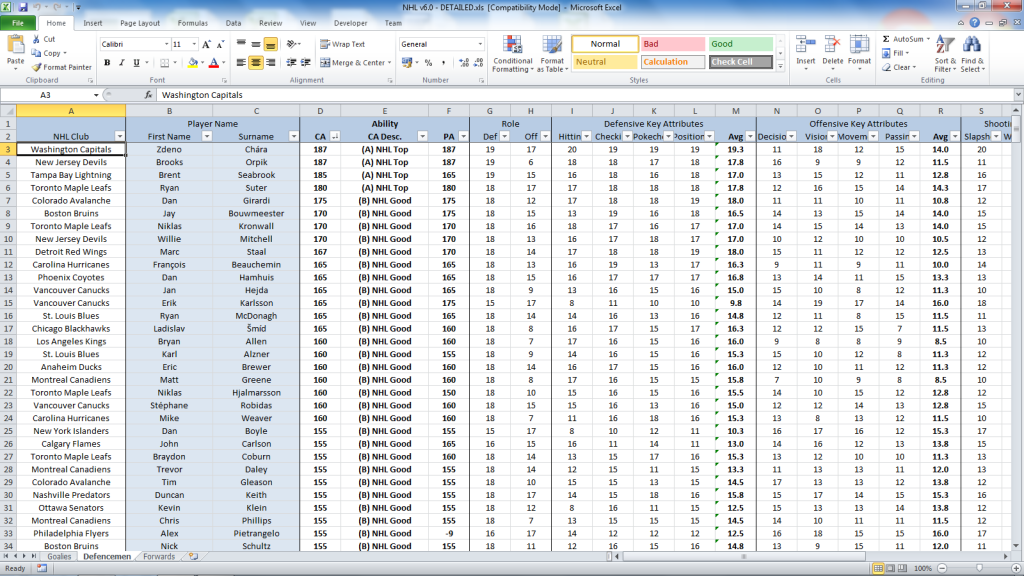The height and width of the screenshot is (576, 1024).
Task: Toggle bold formatting
Action: point(108,63)
